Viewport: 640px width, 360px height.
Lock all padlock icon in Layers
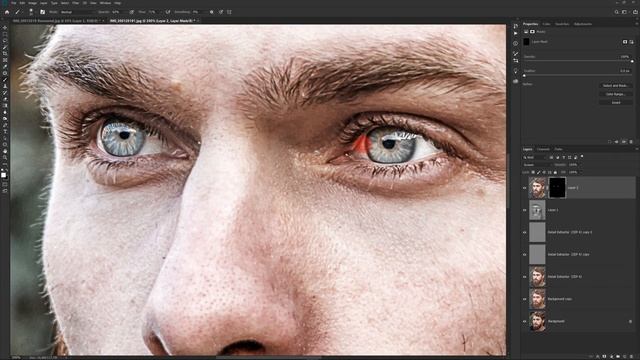tap(555, 172)
